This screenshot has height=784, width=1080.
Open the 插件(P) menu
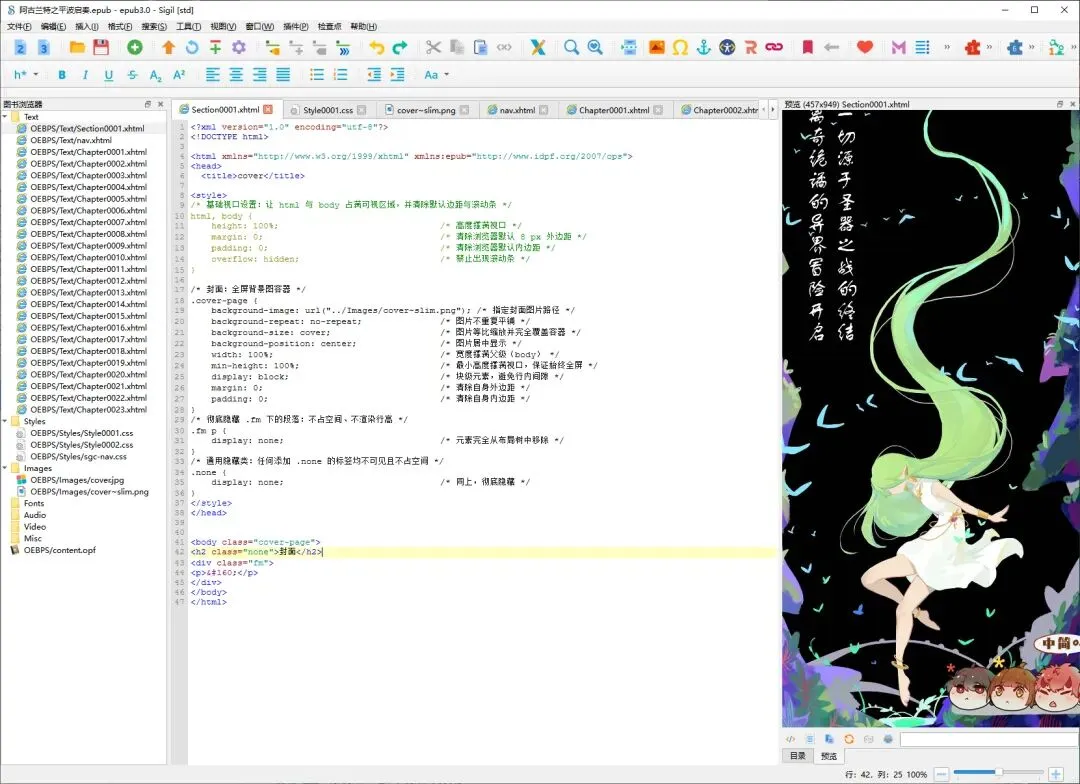[295, 26]
